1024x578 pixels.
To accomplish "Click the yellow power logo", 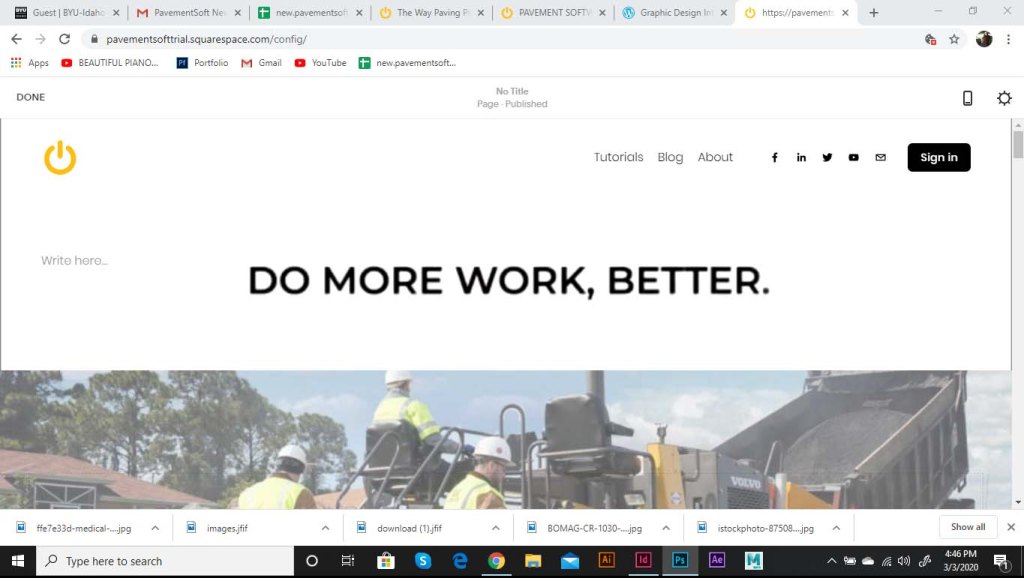I will pyautogui.click(x=60, y=158).
